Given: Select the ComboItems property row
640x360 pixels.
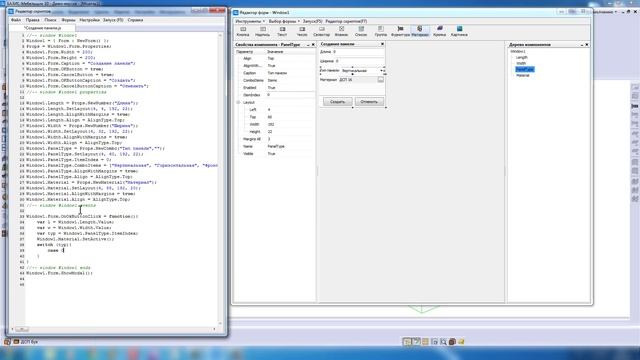Looking at the screenshot, I should 275,80.
